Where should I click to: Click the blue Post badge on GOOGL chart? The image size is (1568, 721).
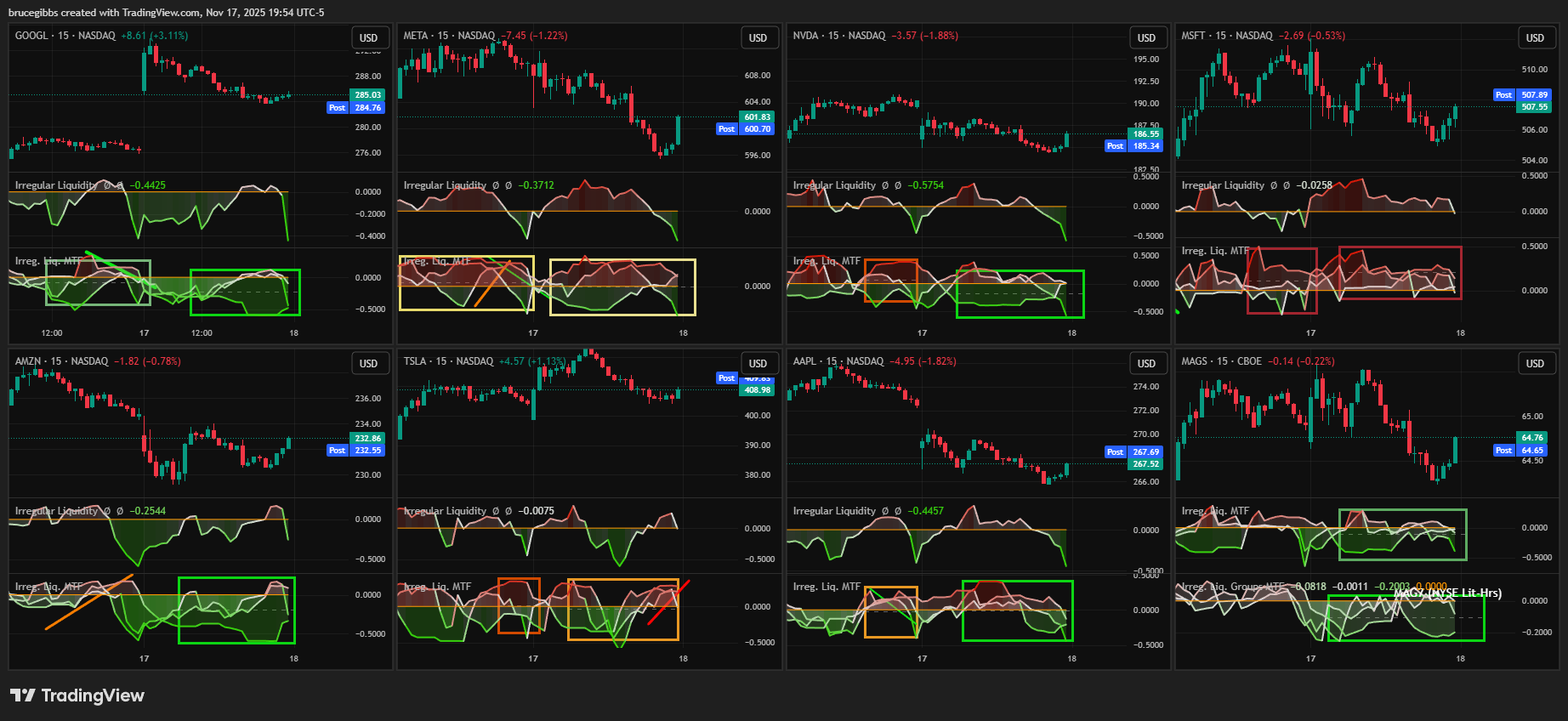[x=337, y=108]
